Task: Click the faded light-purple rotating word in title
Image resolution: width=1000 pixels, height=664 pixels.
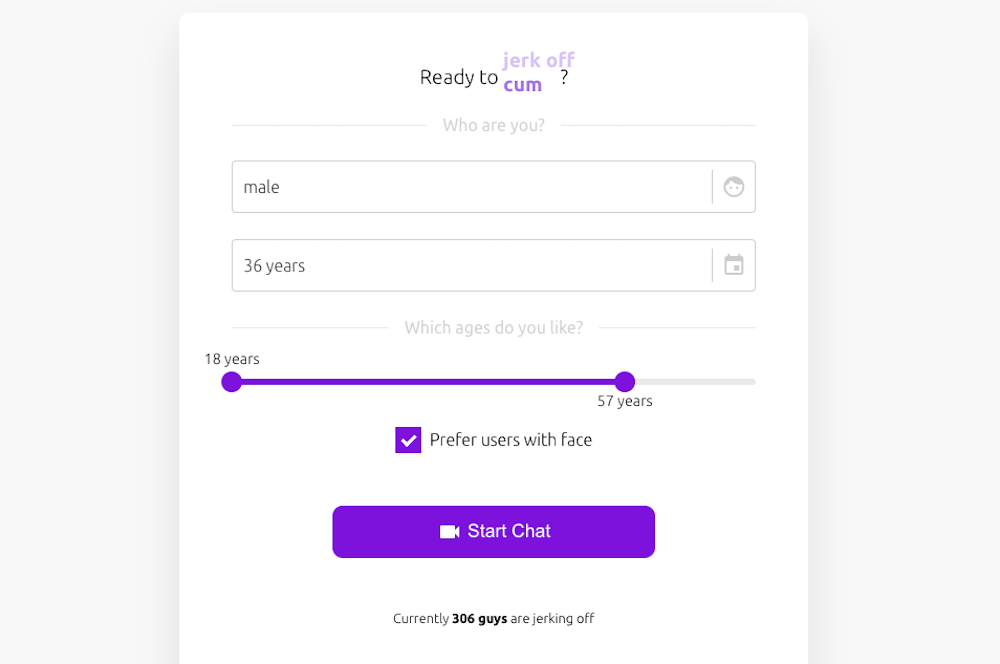Action: pos(538,60)
